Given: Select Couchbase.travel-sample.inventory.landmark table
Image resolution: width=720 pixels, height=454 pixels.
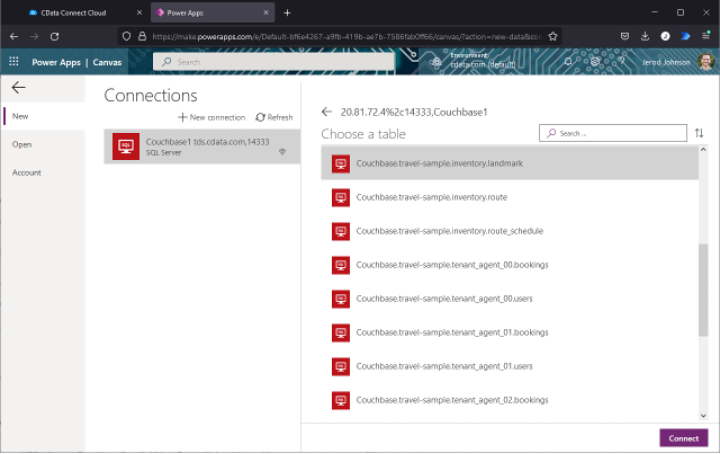Looking at the screenshot, I should [510, 163].
